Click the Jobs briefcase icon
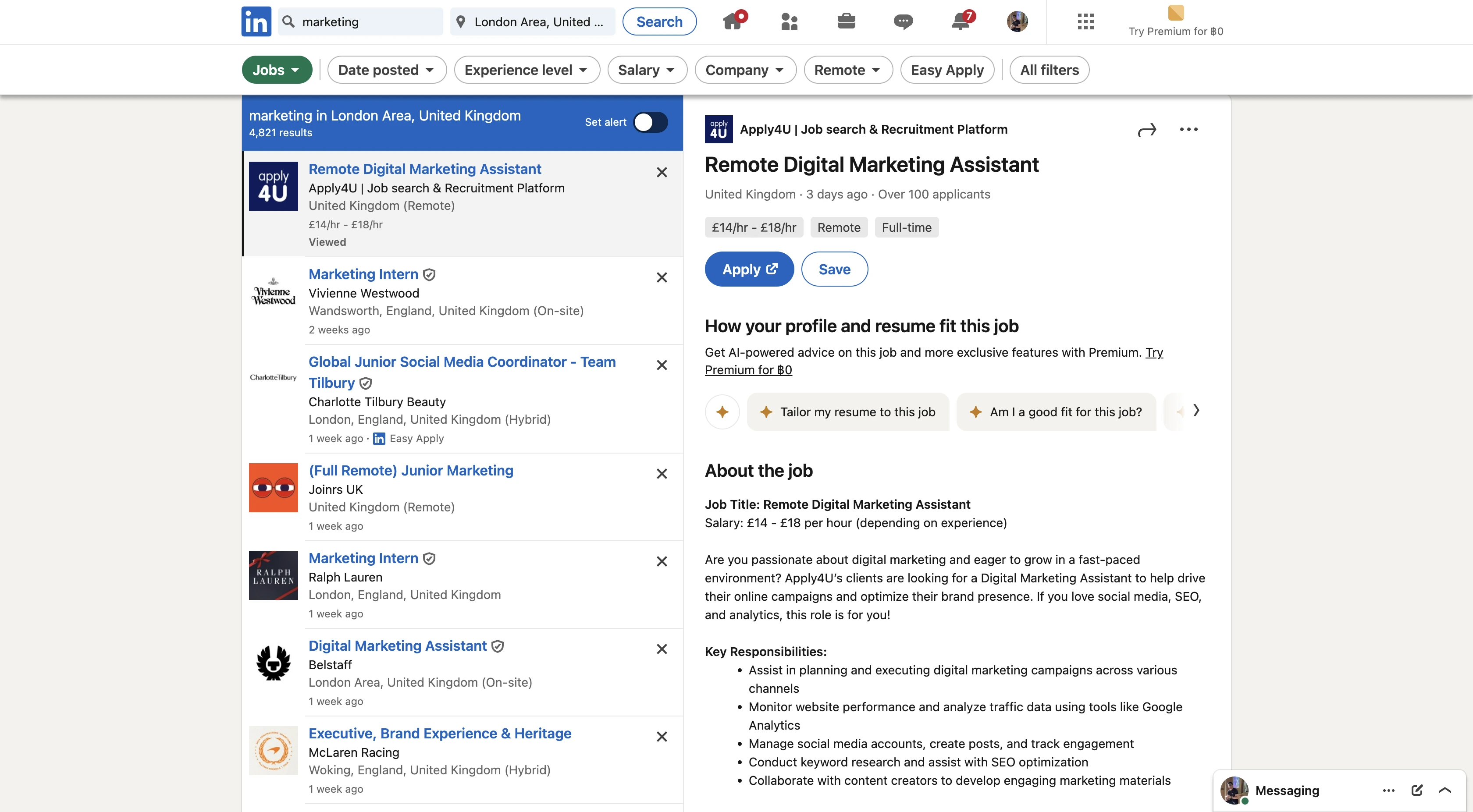 (846, 22)
